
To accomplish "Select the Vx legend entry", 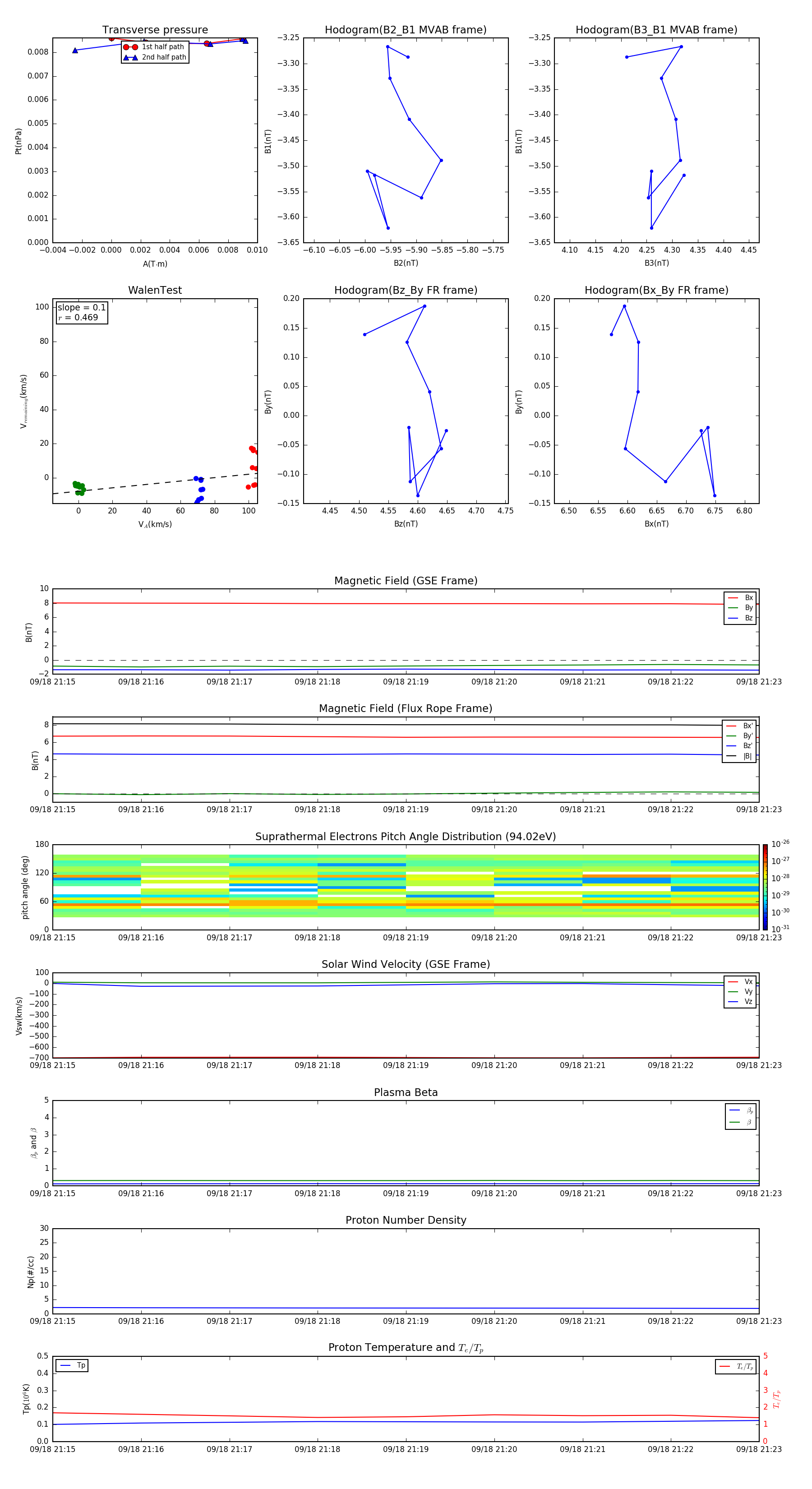I will click(x=740, y=981).
